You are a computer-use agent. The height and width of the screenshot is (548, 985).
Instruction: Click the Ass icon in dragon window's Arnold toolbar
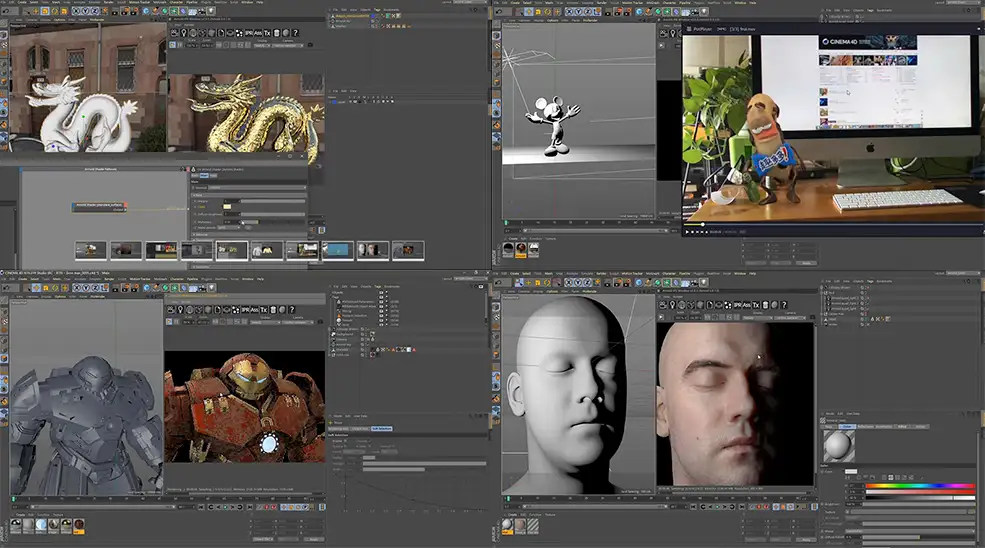pyautogui.click(x=258, y=33)
